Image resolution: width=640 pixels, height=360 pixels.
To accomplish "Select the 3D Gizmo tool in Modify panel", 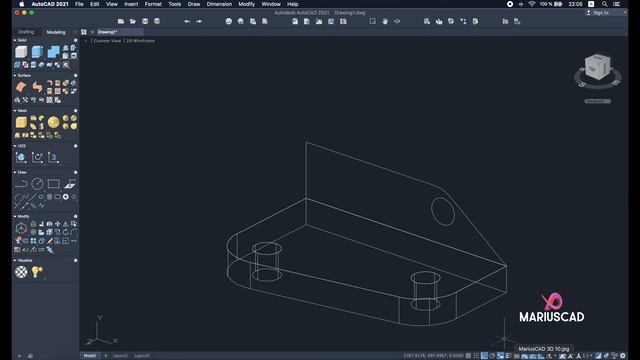I will pos(21,228).
